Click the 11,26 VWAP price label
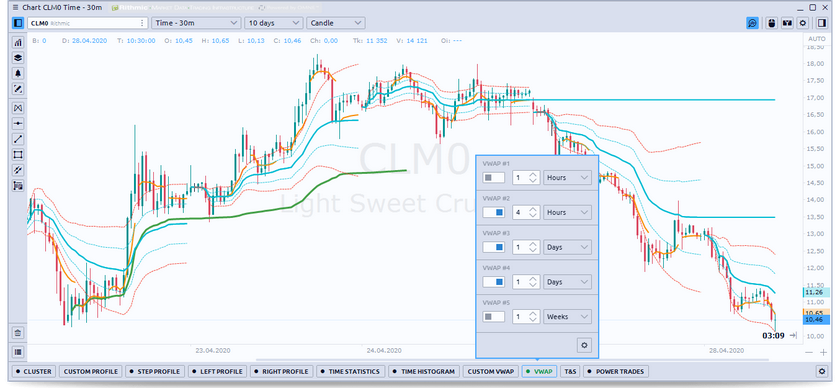 (816, 293)
